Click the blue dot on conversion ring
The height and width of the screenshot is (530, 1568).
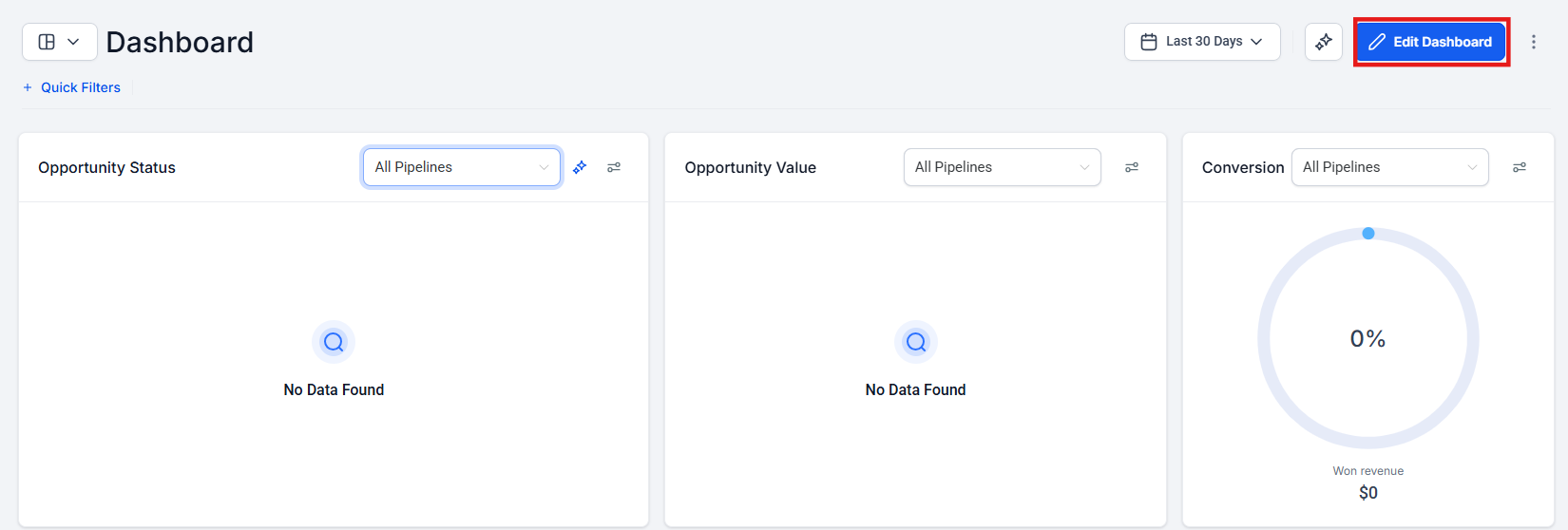click(1368, 234)
